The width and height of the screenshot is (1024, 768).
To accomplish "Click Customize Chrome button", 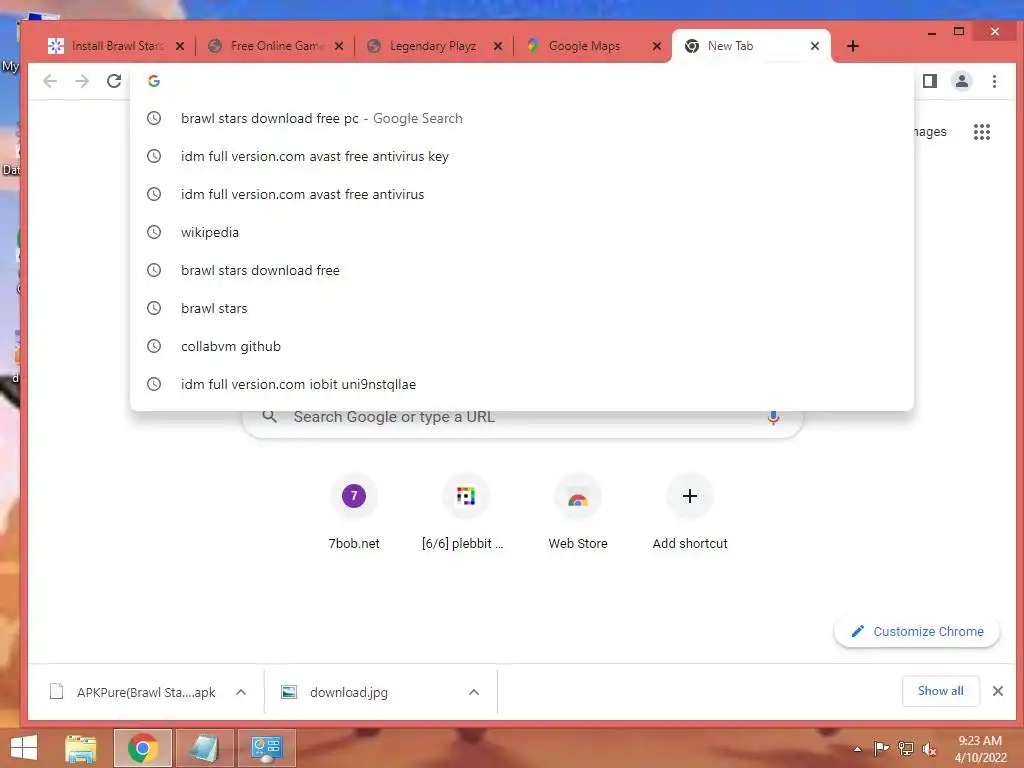I will [917, 632].
